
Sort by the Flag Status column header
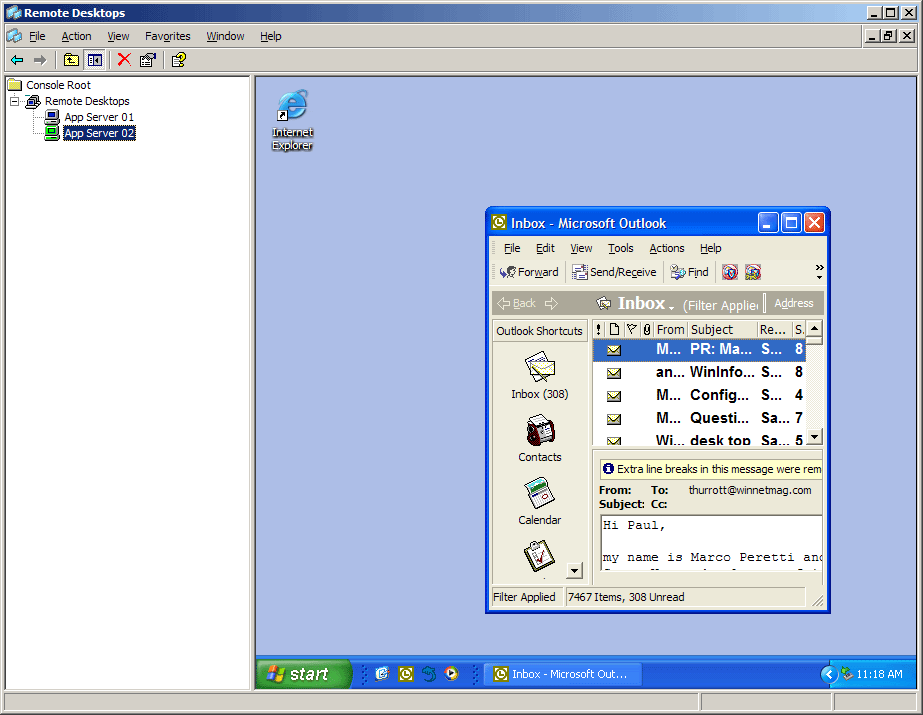[x=632, y=330]
